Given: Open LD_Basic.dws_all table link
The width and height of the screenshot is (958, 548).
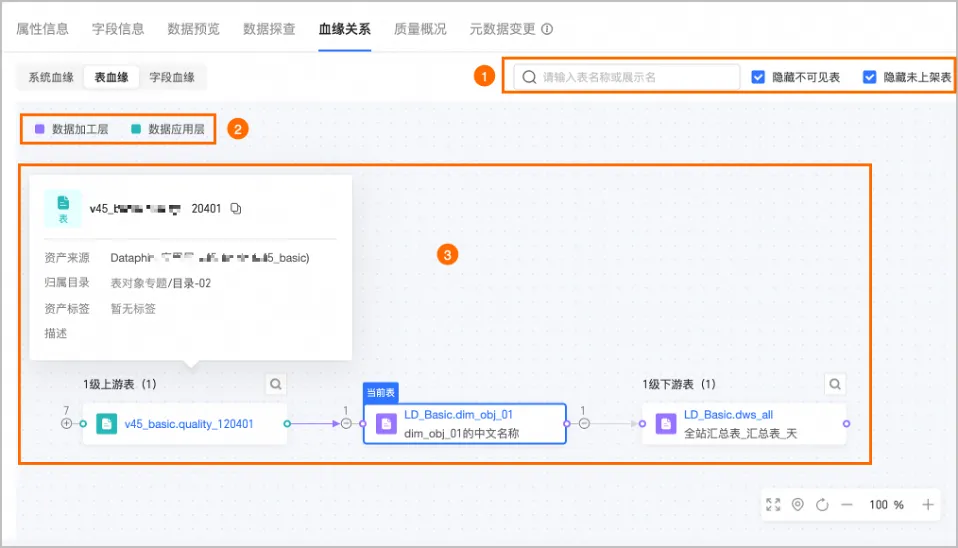Looking at the screenshot, I should pyautogui.click(x=728, y=415).
